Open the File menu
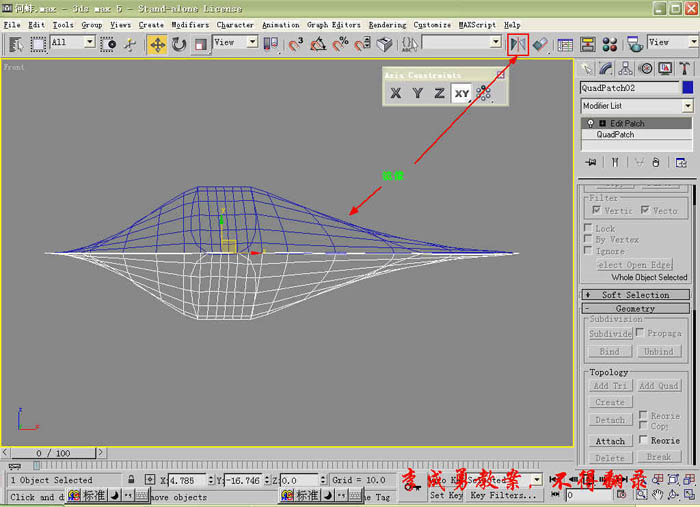The width and height of the screenshot is (700, 507). [12, 25]
